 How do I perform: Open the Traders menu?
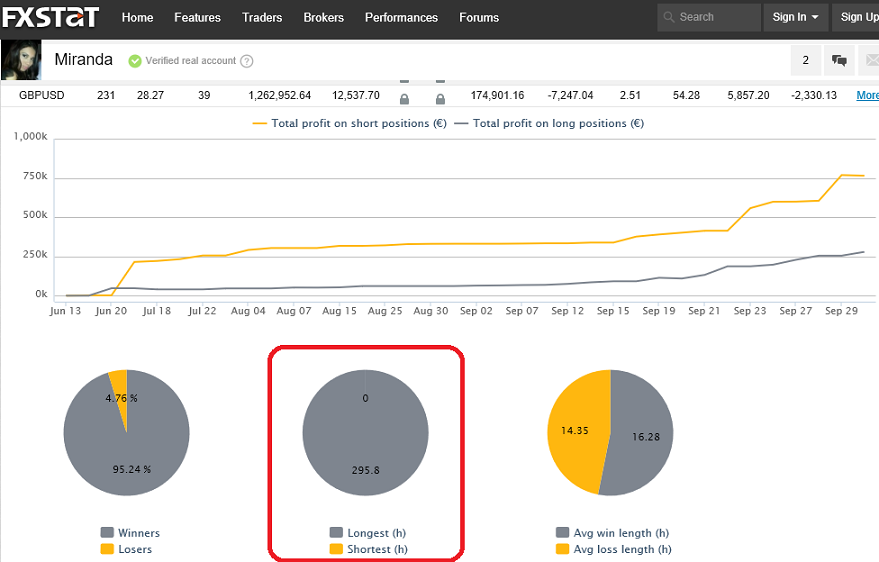(x=262, y=17)
